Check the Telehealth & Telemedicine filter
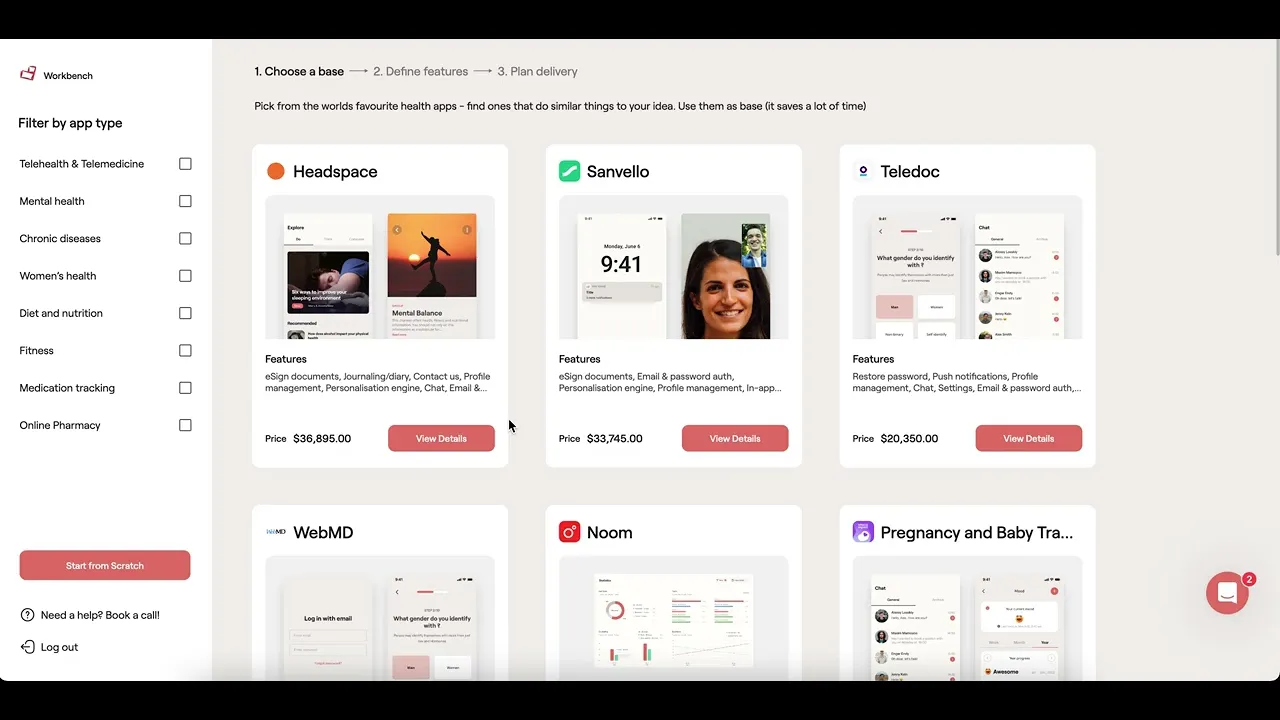1280x720 pixels. (185, 164)
